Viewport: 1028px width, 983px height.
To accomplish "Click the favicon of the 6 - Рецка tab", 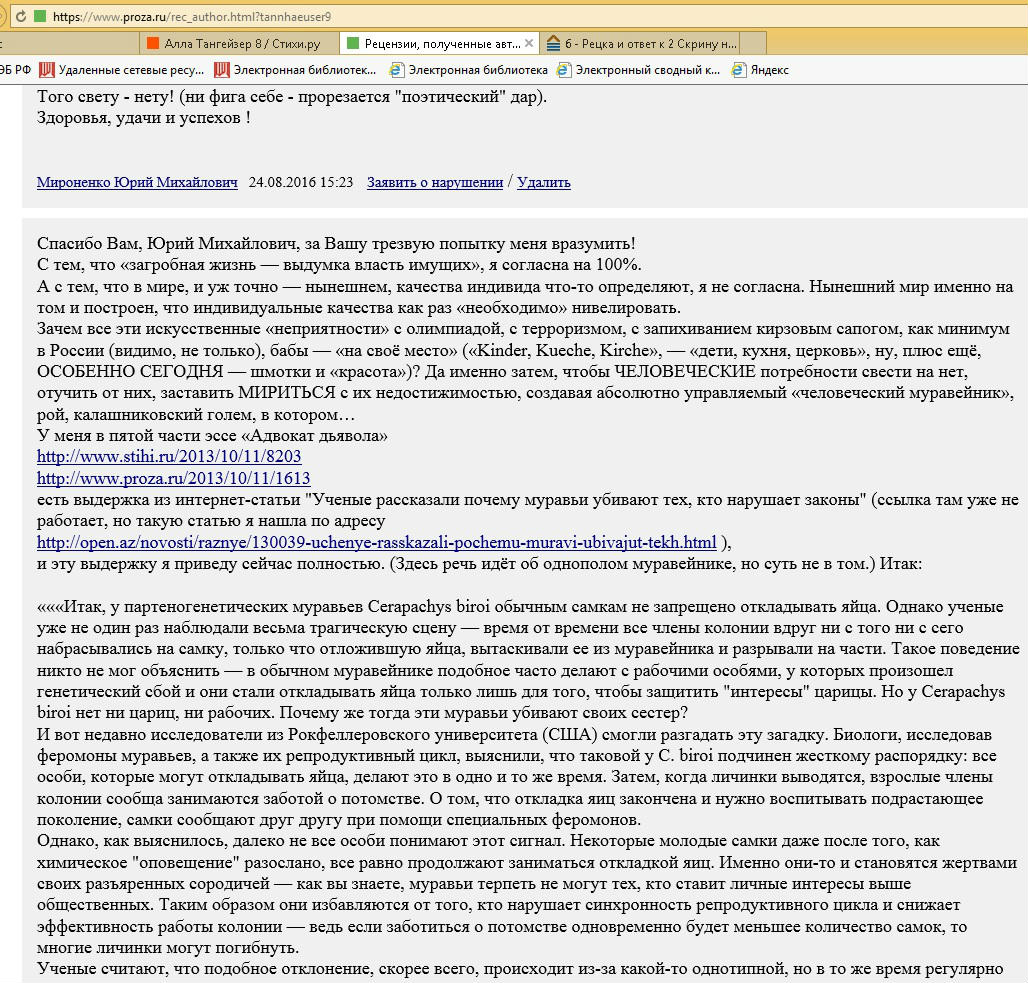I will coord(553,43).
